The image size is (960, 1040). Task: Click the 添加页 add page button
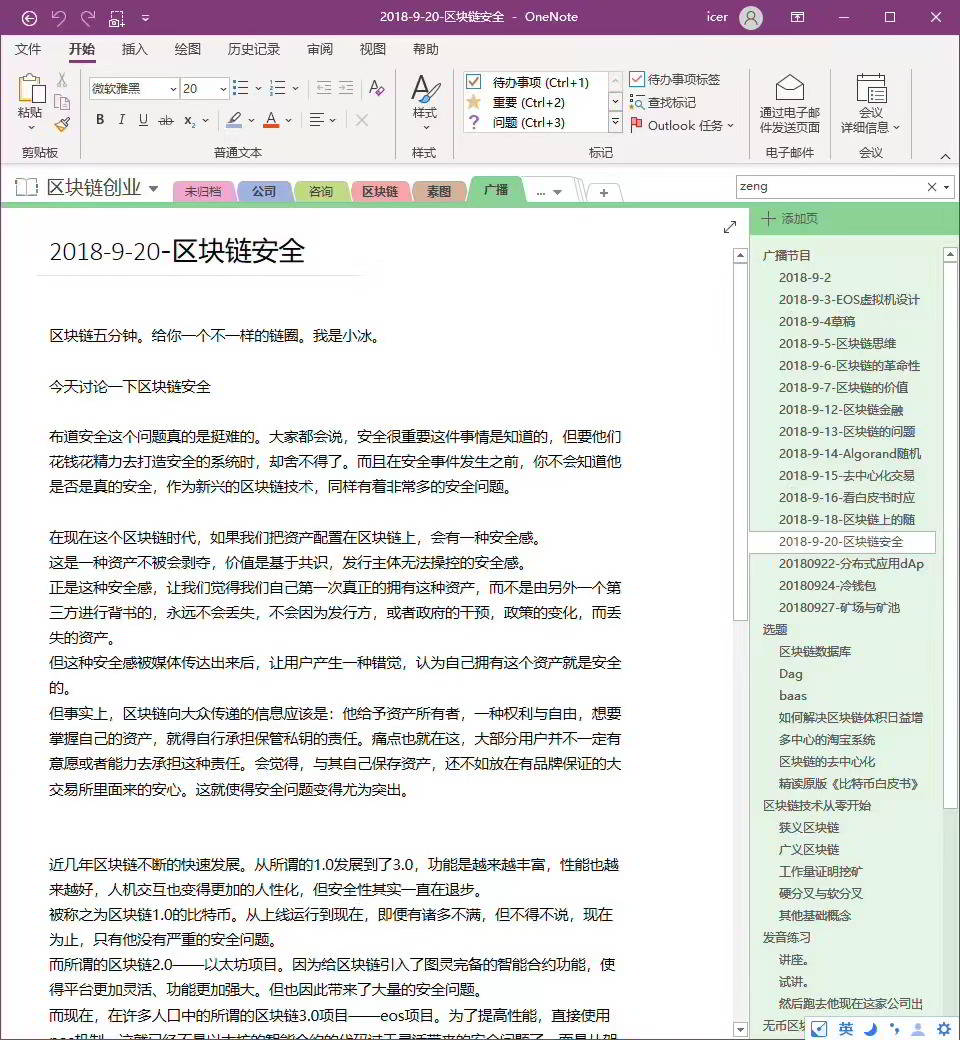(x=789, y=218)
